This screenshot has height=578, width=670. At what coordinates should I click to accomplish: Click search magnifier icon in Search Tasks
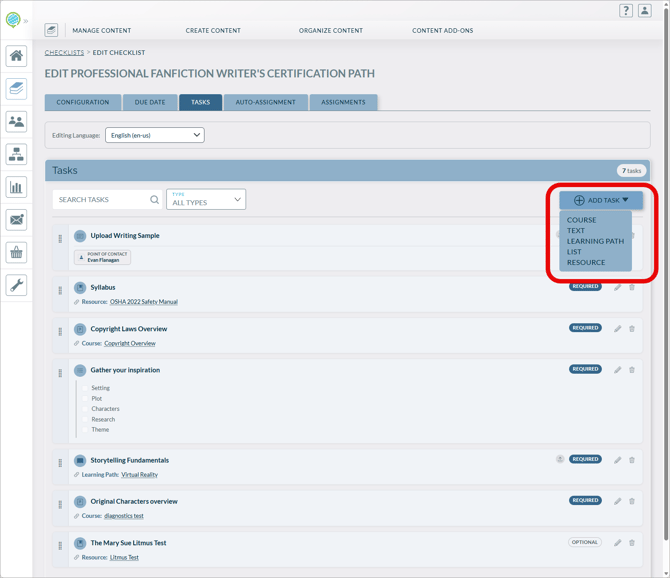coord(154,200)
